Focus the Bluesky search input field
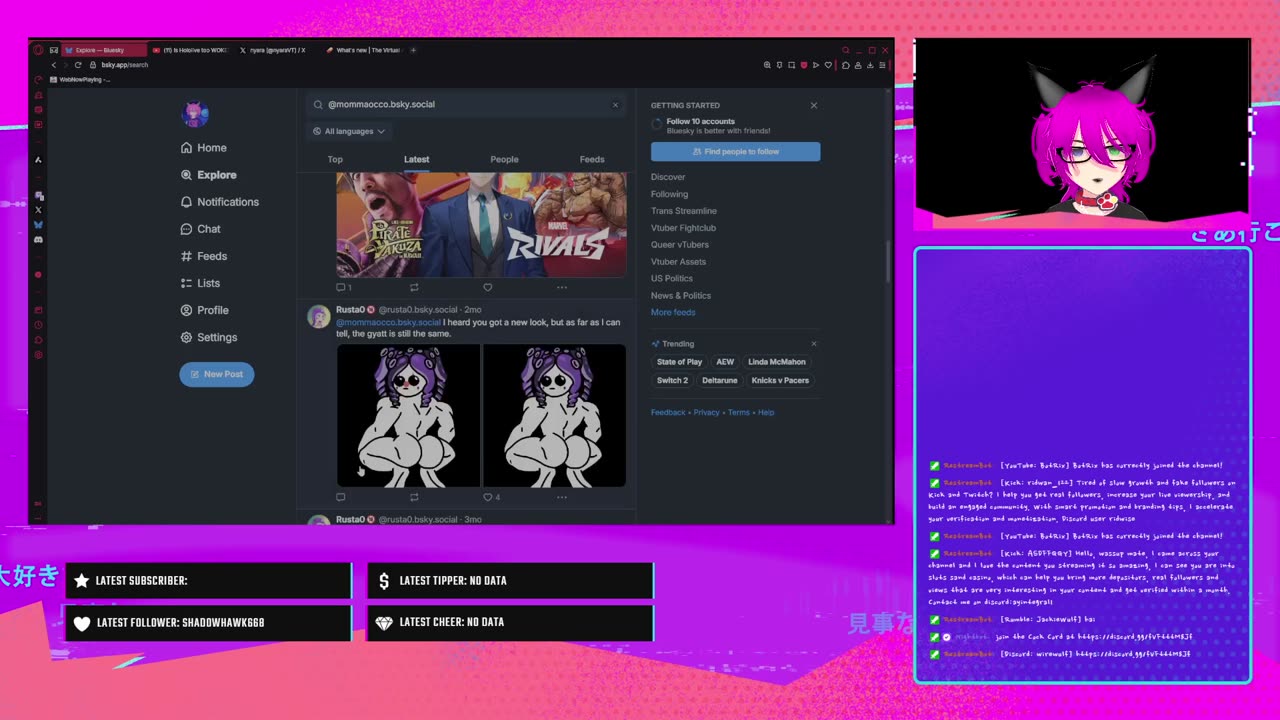1280x720 pixels. point(465,104)
